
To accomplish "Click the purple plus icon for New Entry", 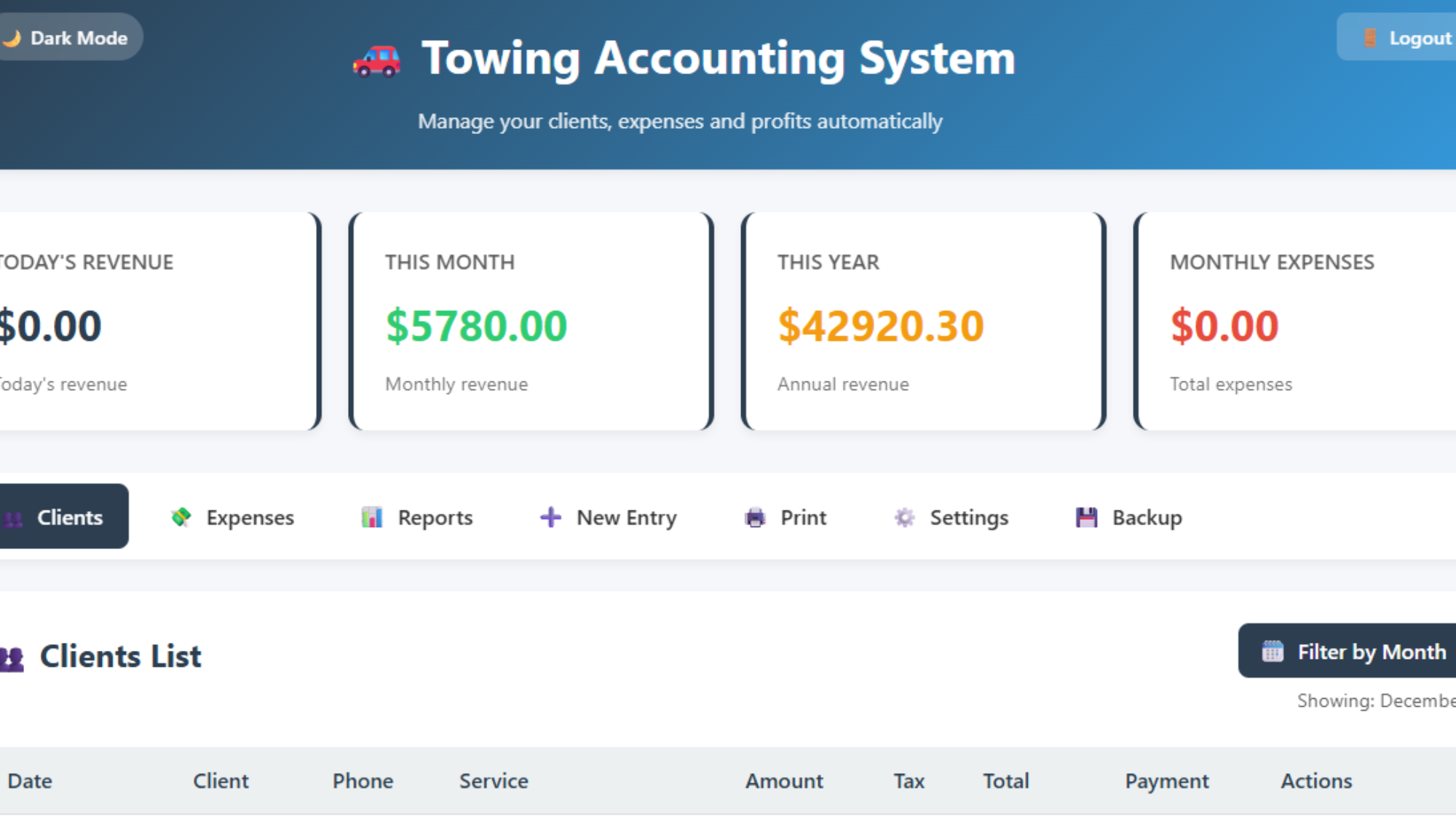I will tap(550, 517).
